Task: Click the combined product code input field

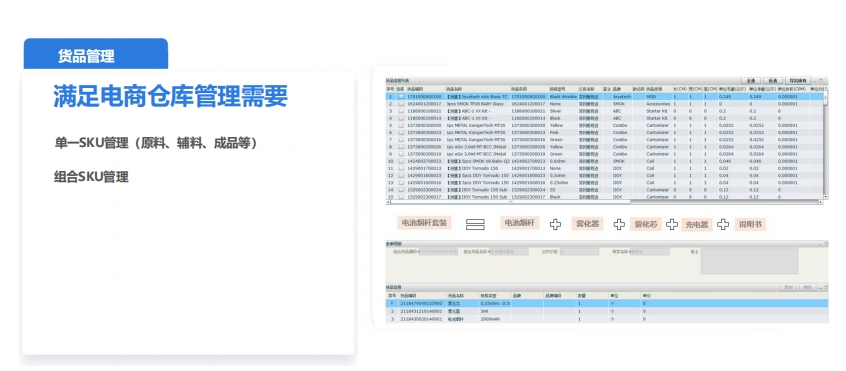Action: [x=439, y=252]
